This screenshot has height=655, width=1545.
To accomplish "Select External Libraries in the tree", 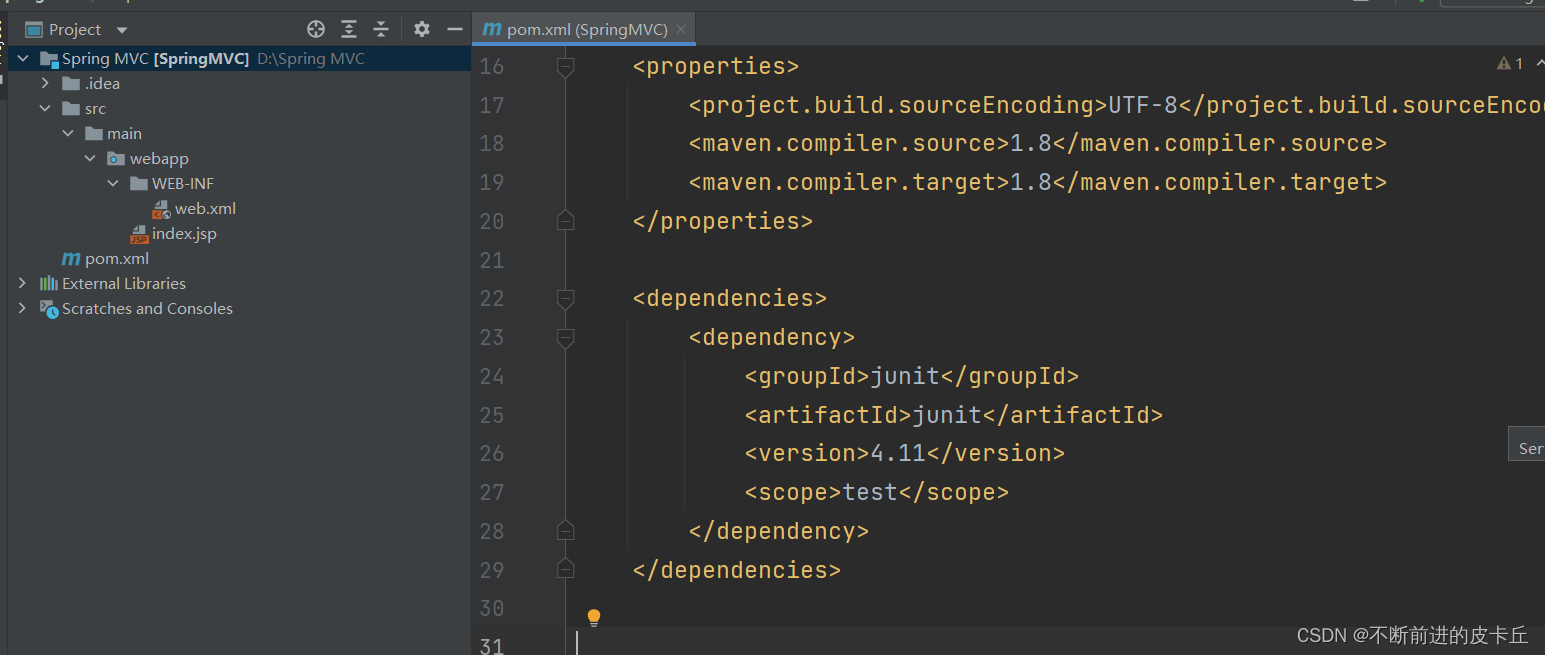I will pyautogui.click(x=124, y=284).
